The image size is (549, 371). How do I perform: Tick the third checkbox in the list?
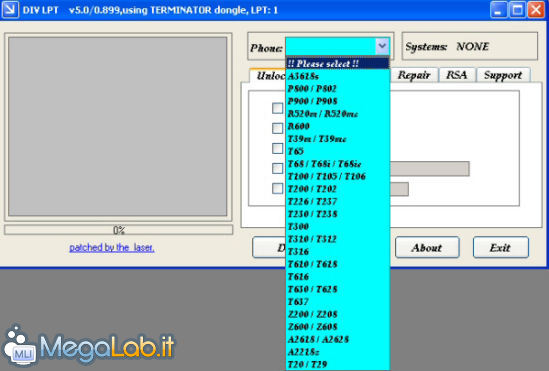(277, 148)
